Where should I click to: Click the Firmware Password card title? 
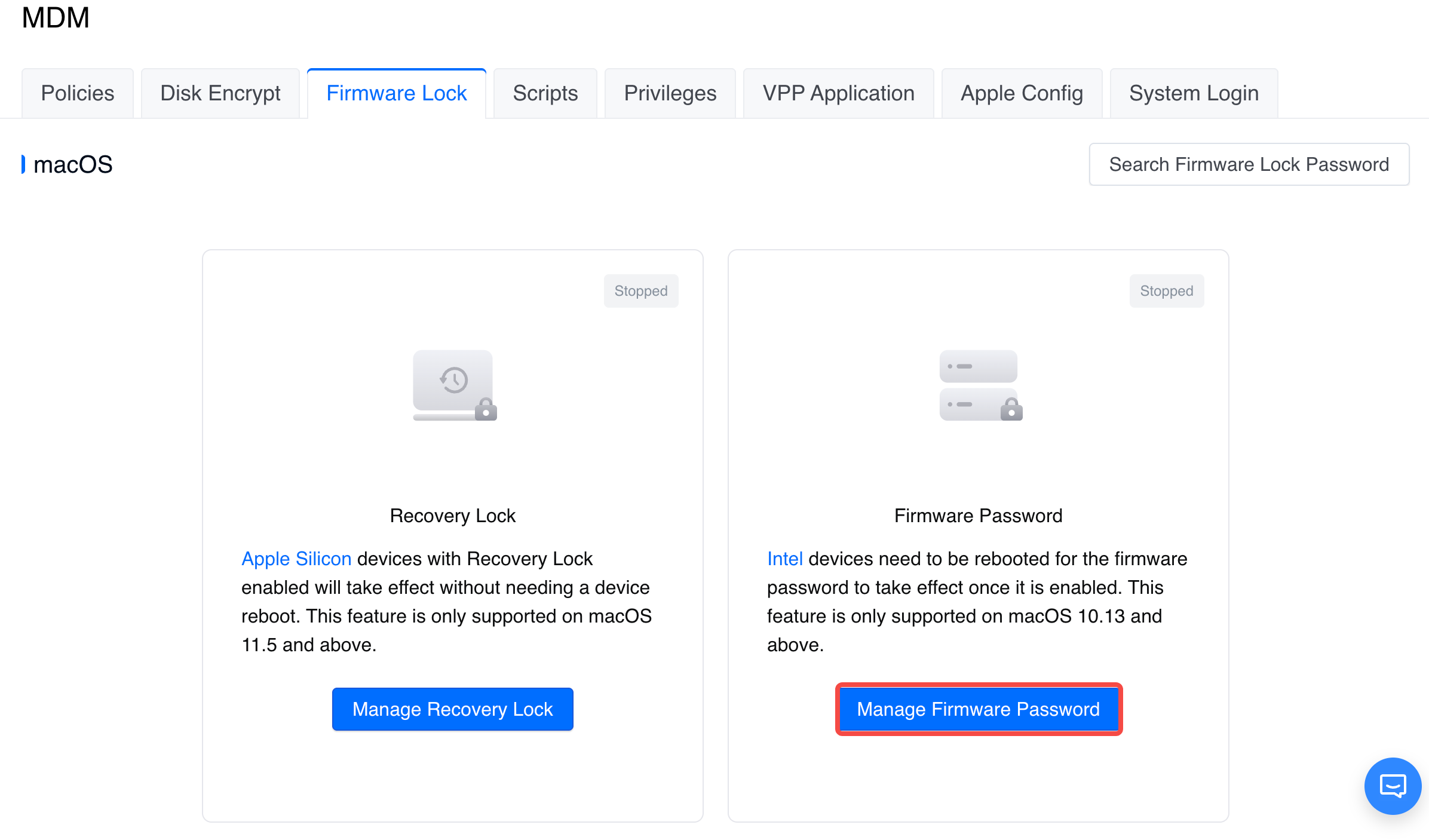click(978, 516)
